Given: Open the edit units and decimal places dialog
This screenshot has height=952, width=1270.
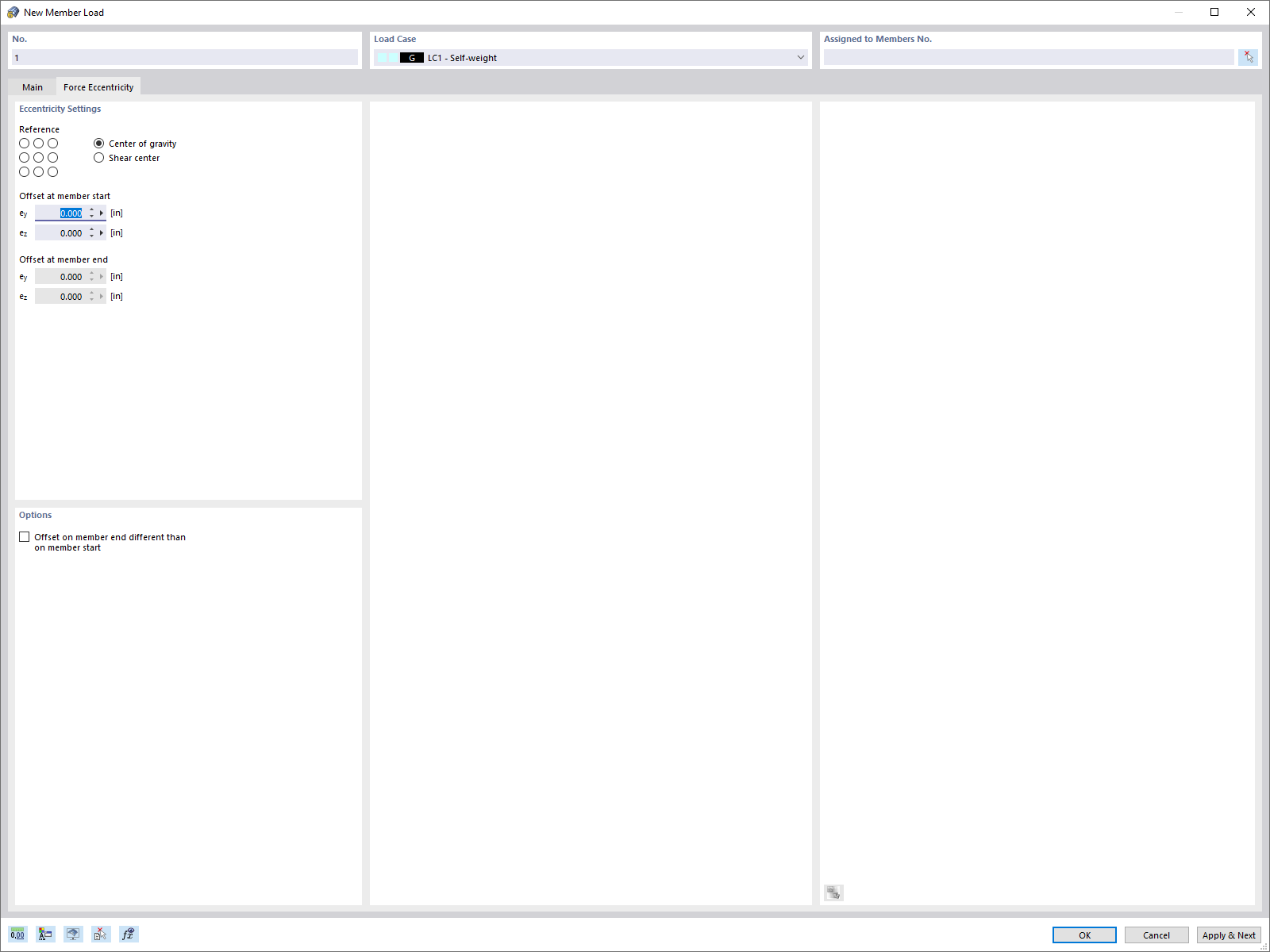Looking at the screenshot, I should coord(16,934).
